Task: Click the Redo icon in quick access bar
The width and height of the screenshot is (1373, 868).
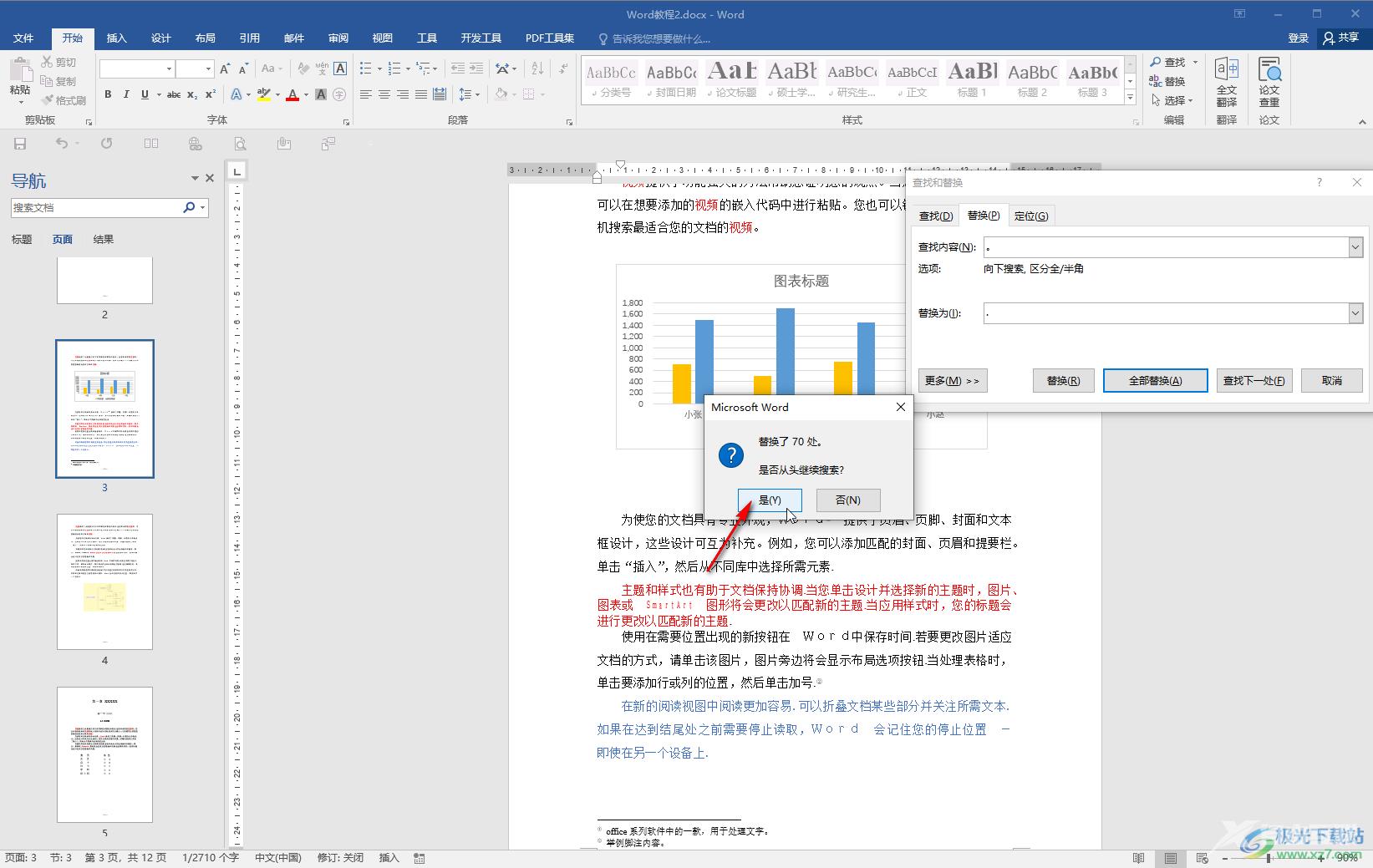Action: 106,144
